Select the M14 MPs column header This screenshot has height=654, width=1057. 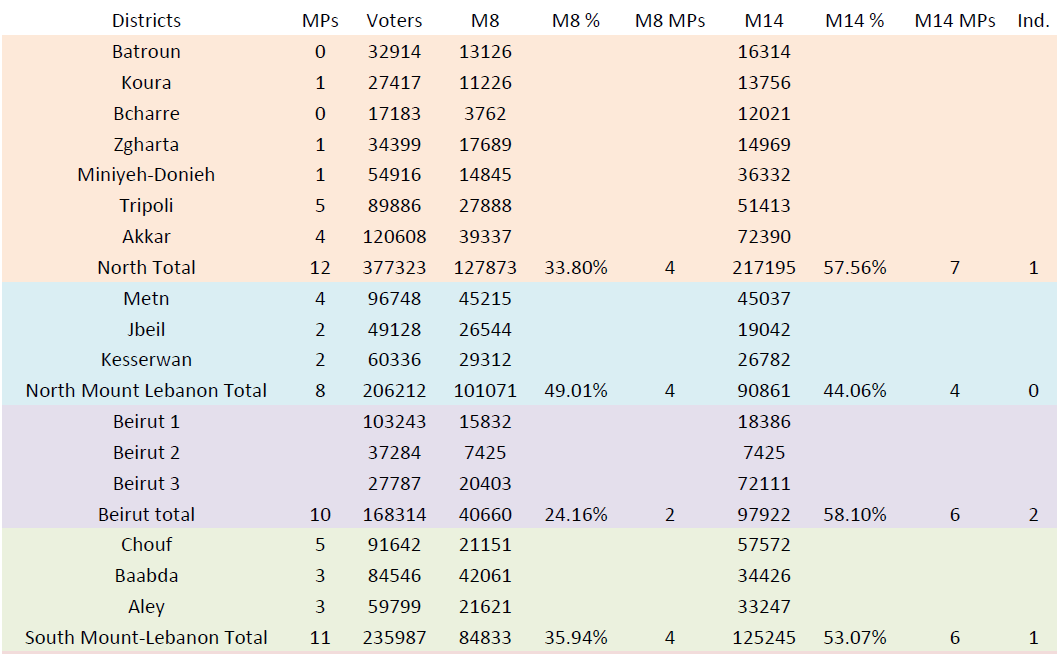coord(955,20)
